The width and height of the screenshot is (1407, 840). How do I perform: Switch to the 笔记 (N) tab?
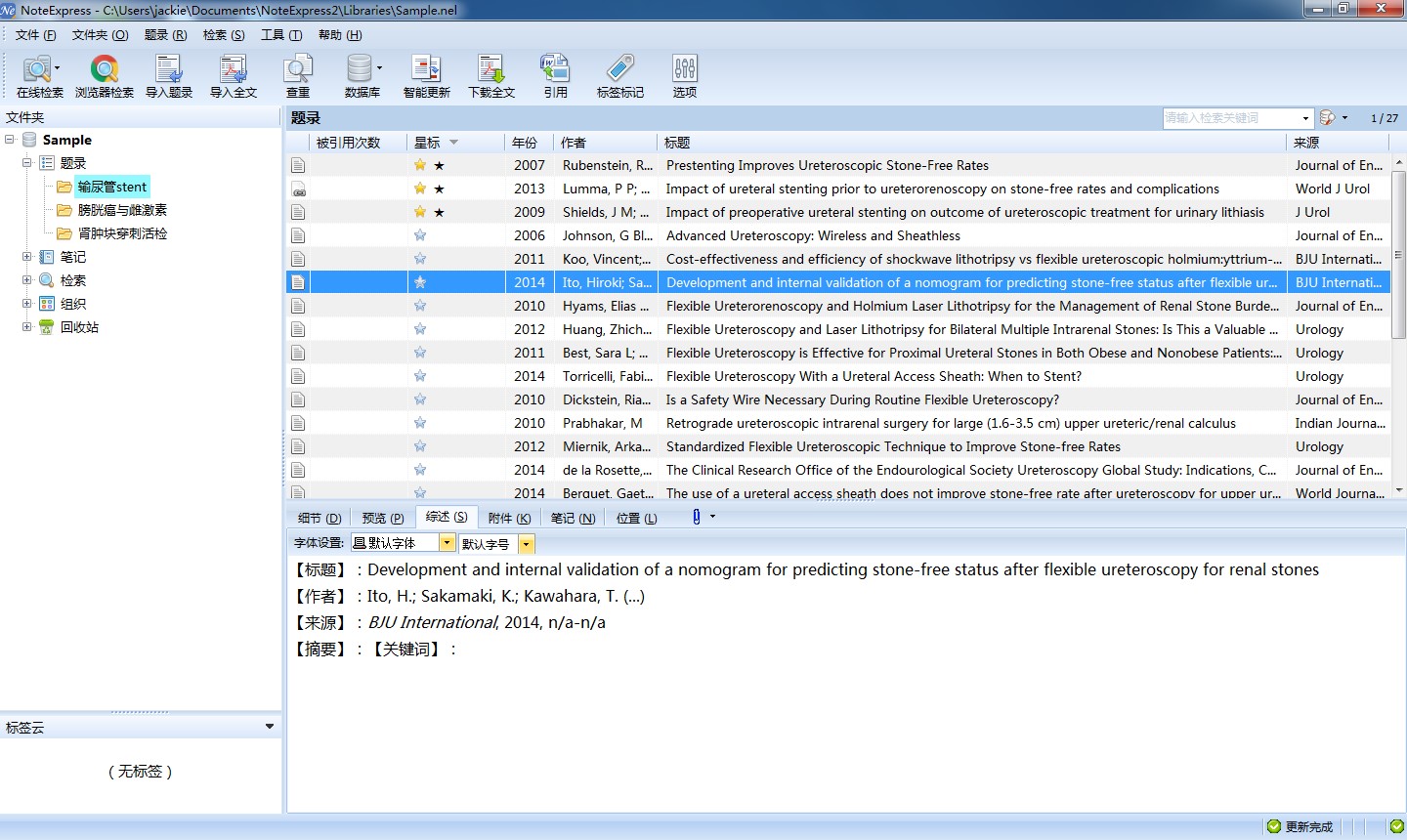click(x=573, y=518)
